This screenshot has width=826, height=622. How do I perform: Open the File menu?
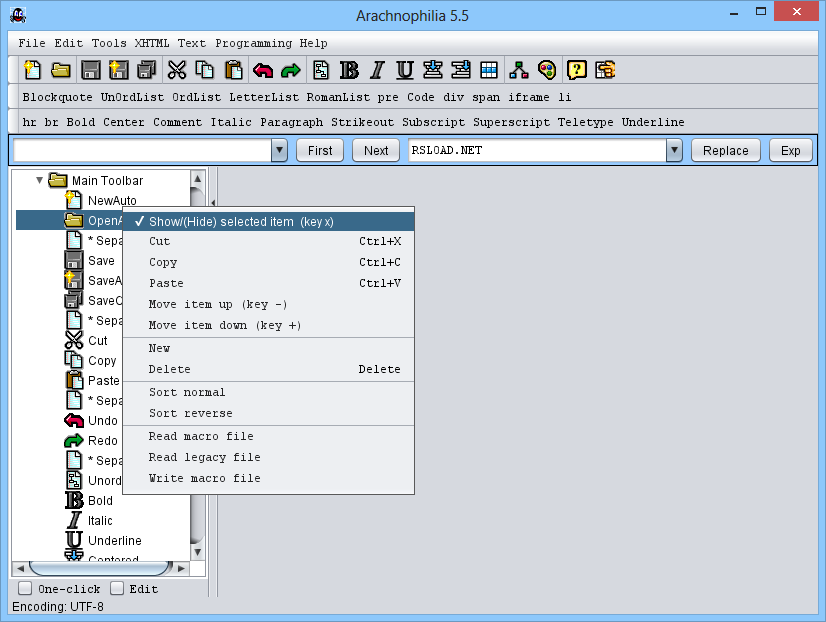click(x=32, y=43)
